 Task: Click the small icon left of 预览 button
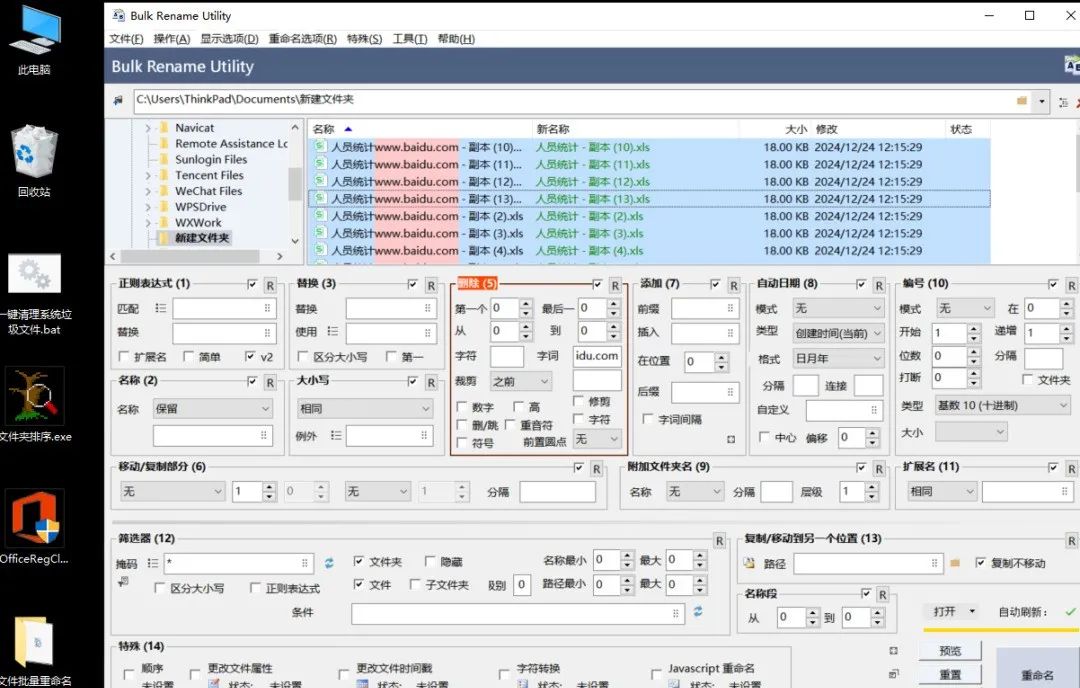coord(893,650)
